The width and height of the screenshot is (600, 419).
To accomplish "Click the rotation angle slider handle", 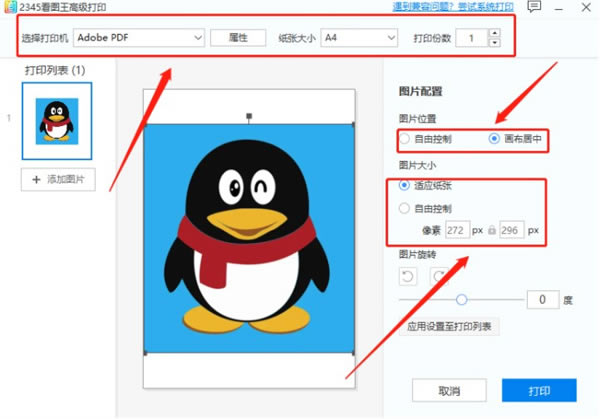I will 461,300.
